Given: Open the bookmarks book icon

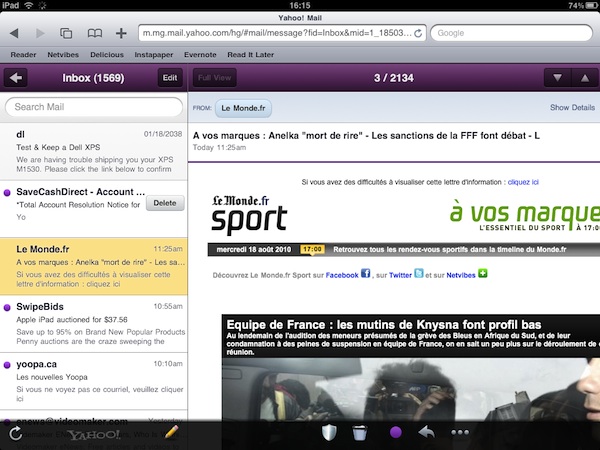Looking at the screenshot, I should [x=95, y=33].
